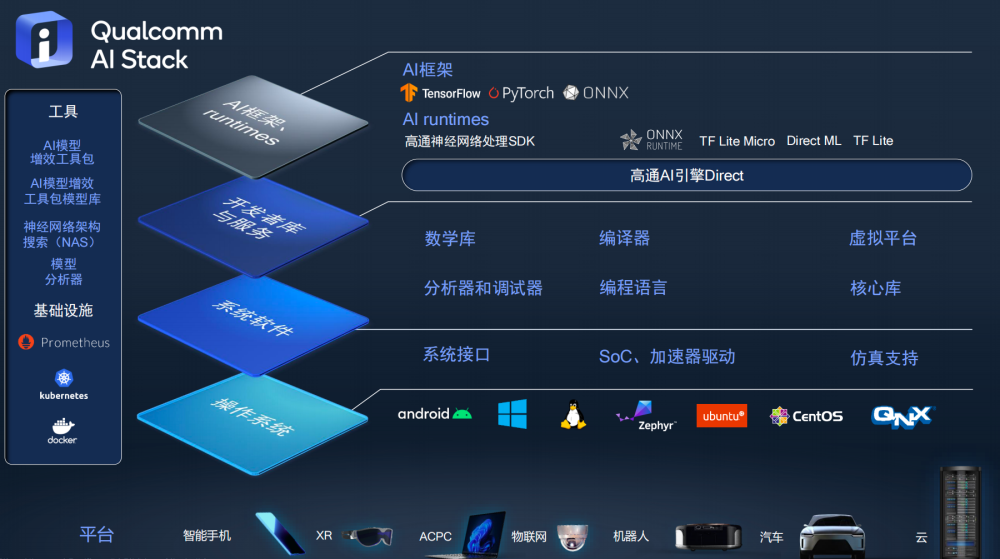Select the 开发者库与服务 layer tile
1000x559 pixels.
coord(253,227)
